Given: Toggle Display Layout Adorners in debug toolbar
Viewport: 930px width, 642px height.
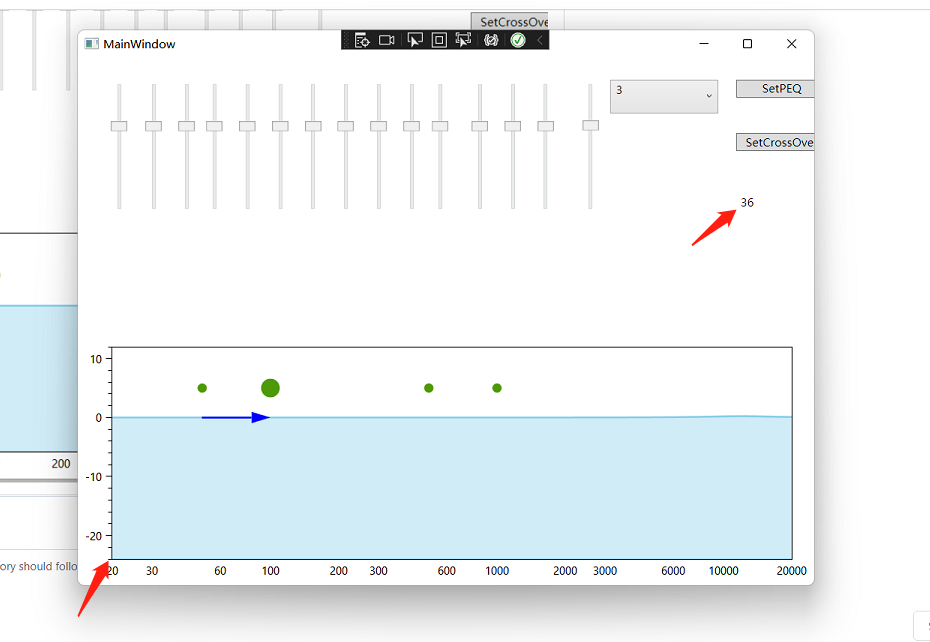Looking at the screenshot, I should [439, 40].
